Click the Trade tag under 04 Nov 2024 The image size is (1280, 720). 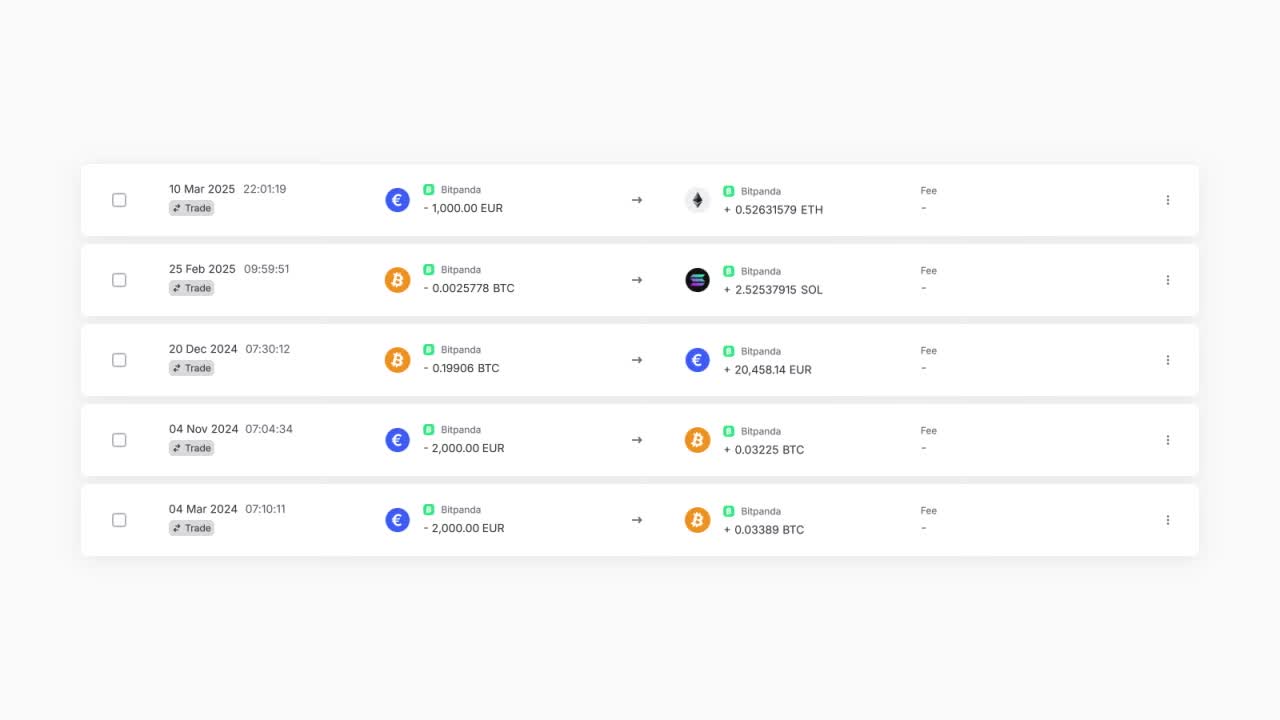coord(192,448)
